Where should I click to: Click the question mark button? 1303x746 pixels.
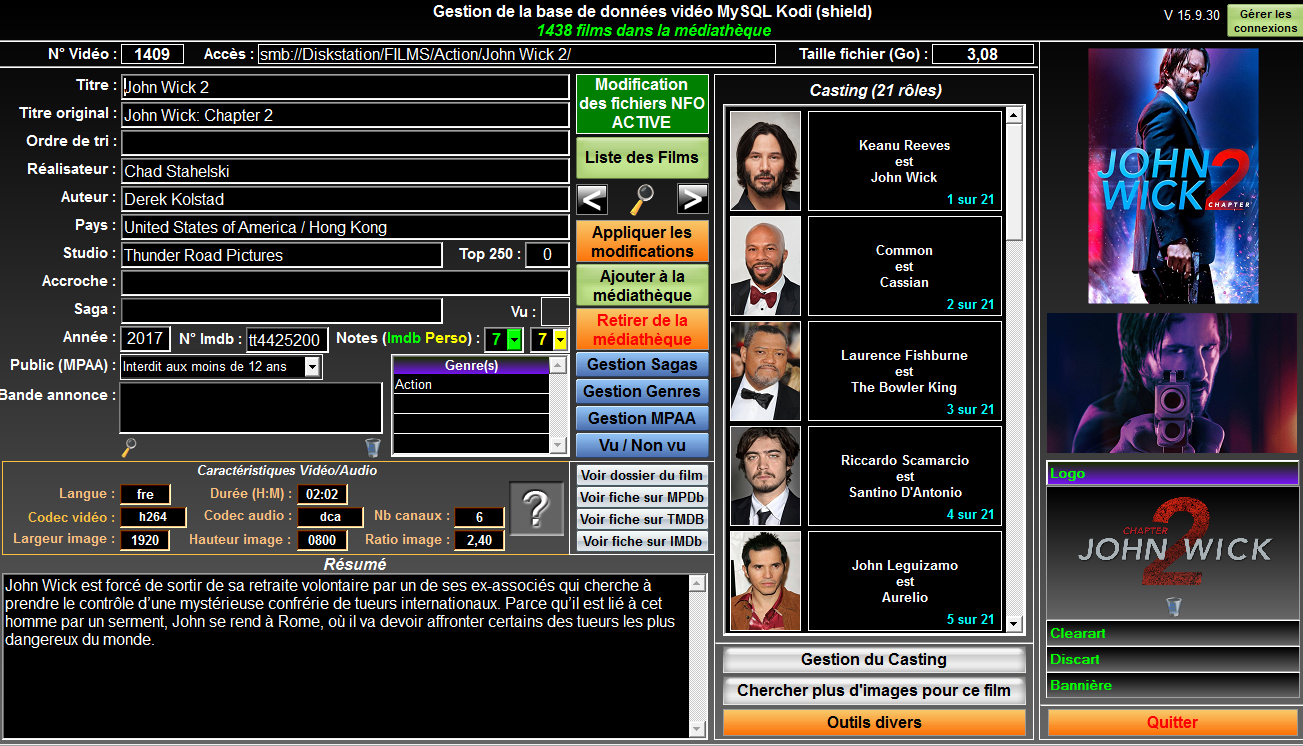point(537,509)
